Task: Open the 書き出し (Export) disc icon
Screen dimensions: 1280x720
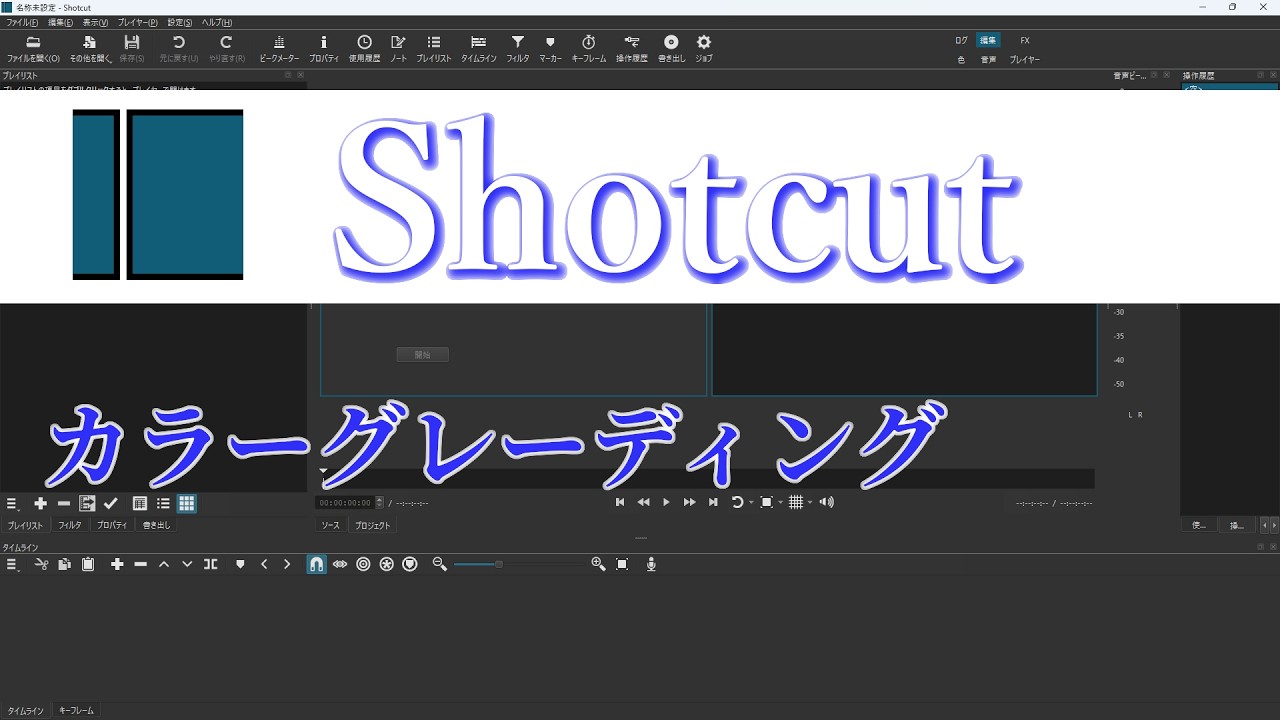Action: click(671, 42)
